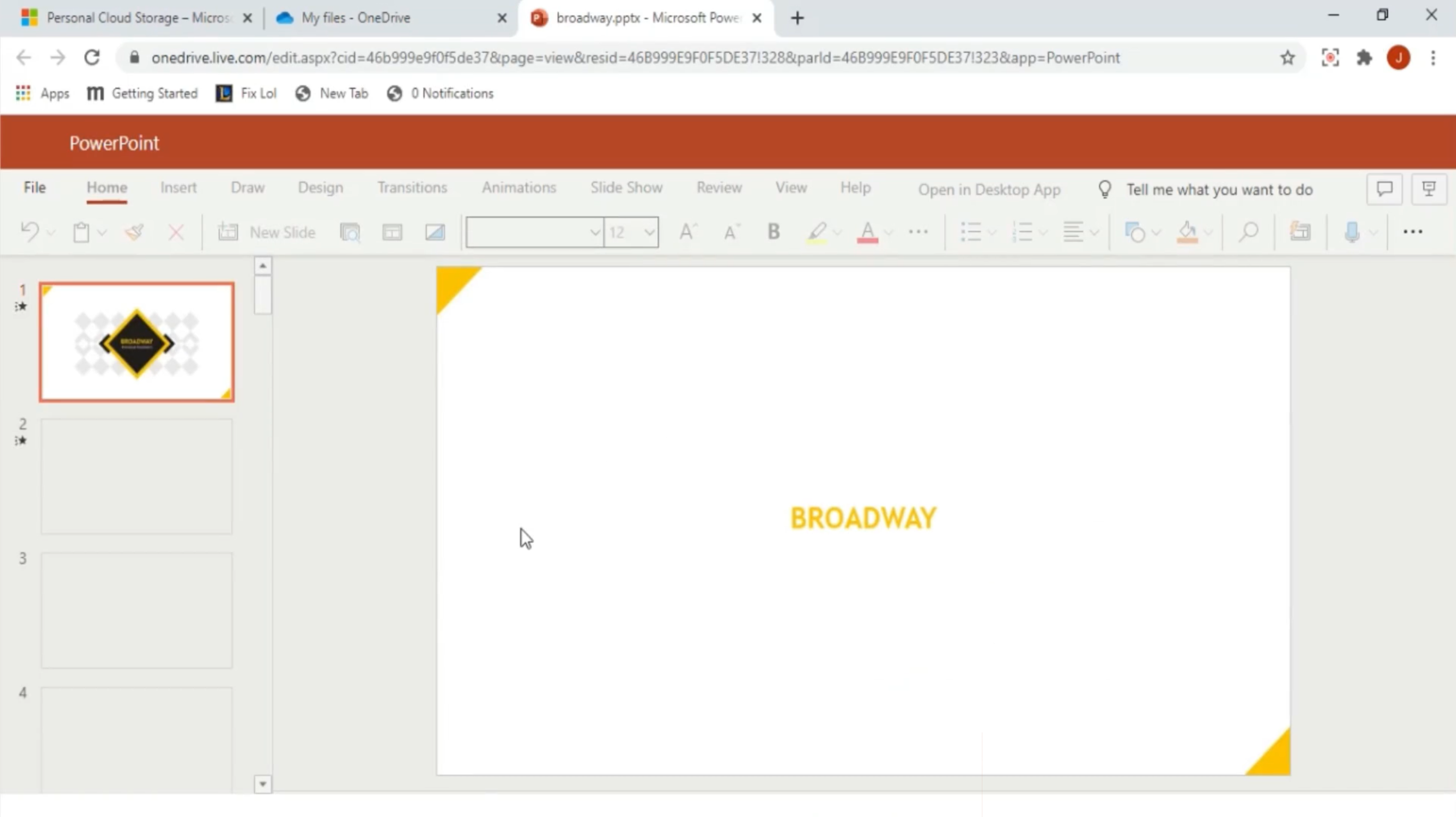Switch to the Insert ribbon tab
Viewport: 1456px width, 817px height.
coord(178,188)
